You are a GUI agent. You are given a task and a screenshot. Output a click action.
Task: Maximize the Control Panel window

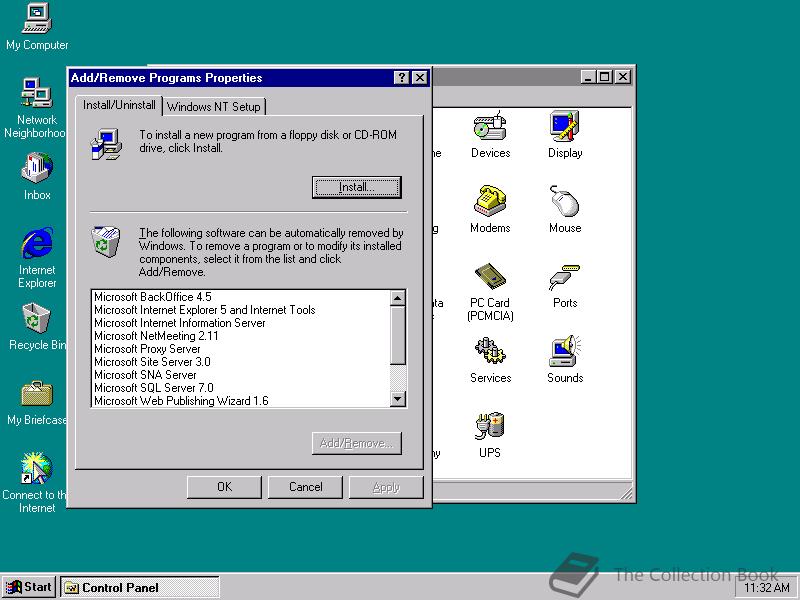coord(605,77)
